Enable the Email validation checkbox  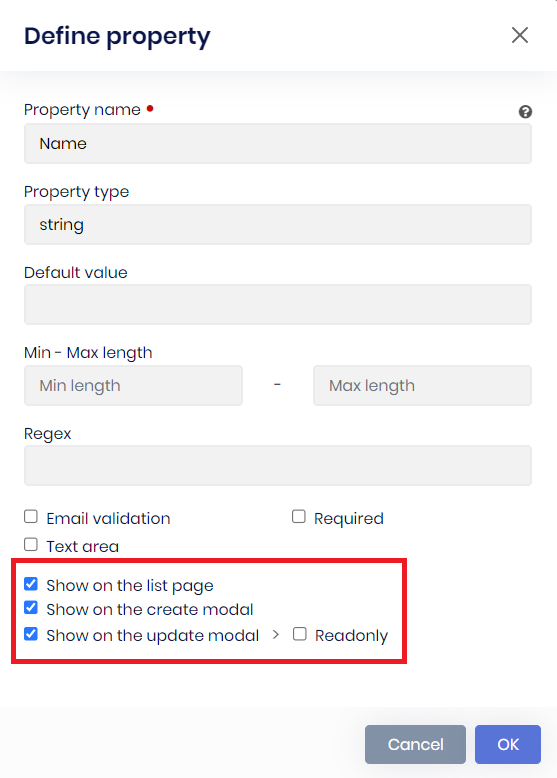(x=31, y=517)
